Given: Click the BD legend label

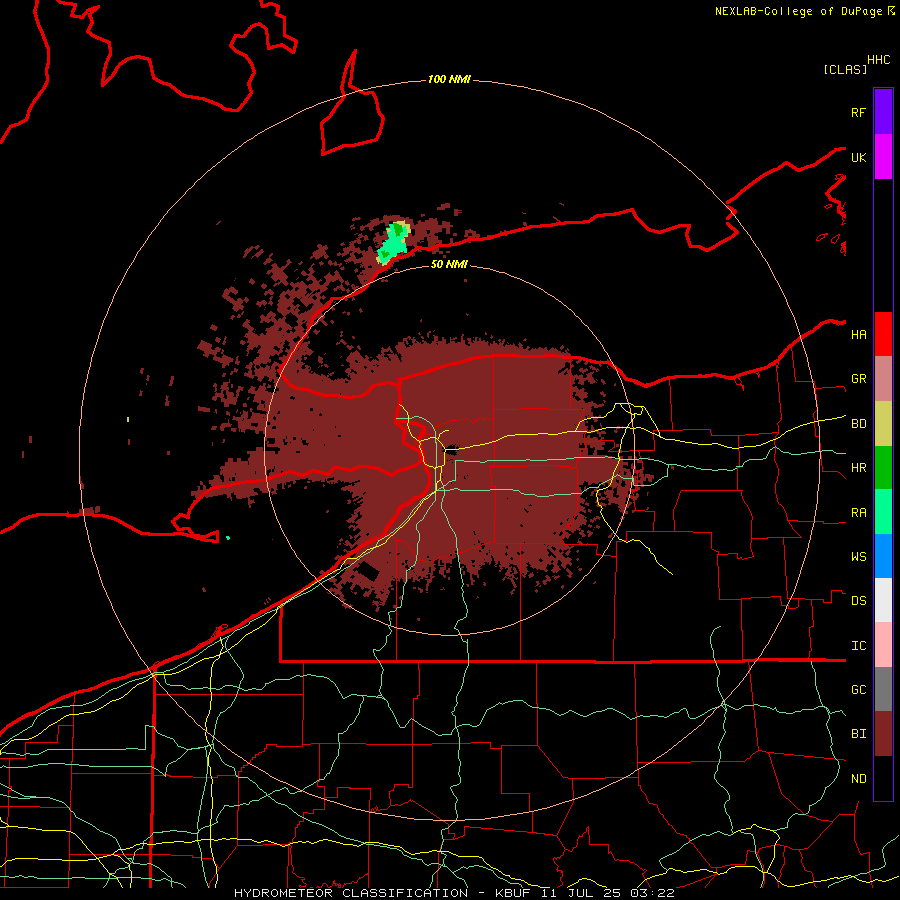Looking at the screenshot, I should click(859, 424).
